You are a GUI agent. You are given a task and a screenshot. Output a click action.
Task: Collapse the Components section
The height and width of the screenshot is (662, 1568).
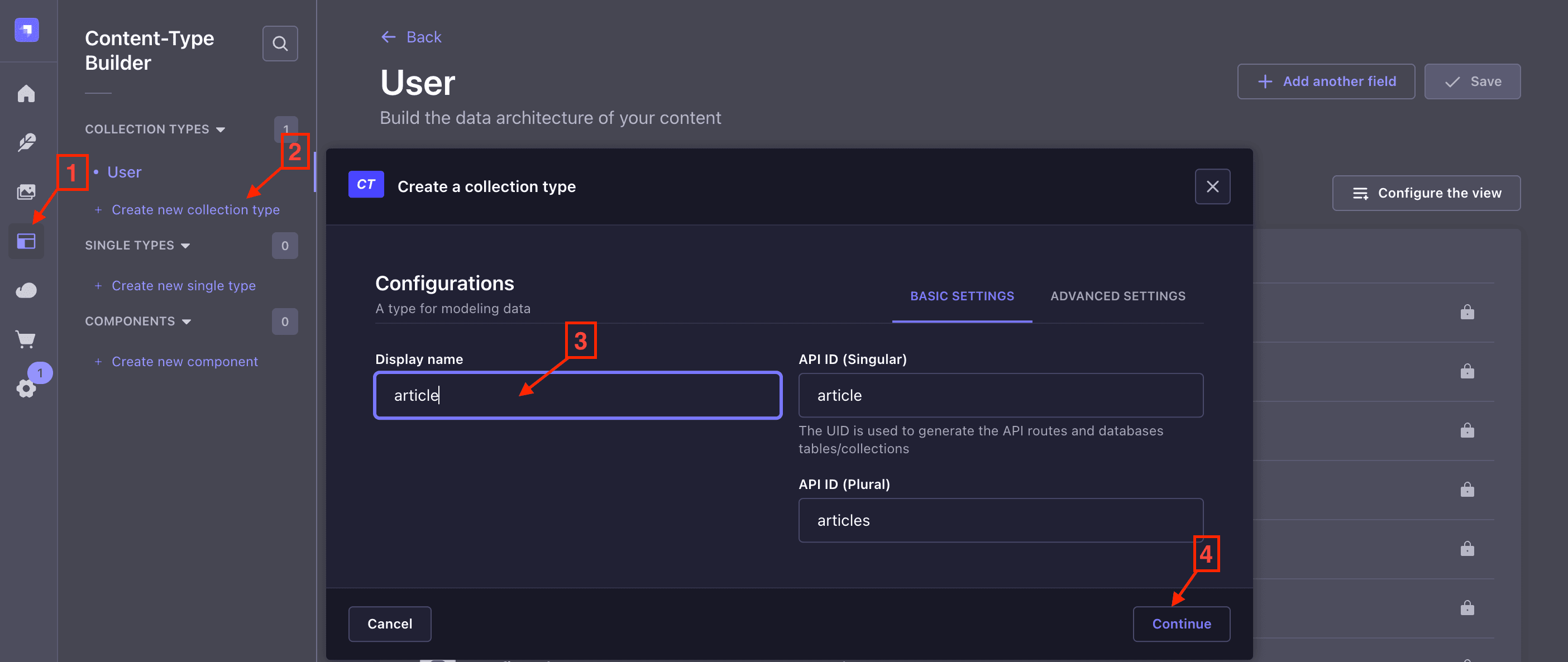click(x=138, y=322)
